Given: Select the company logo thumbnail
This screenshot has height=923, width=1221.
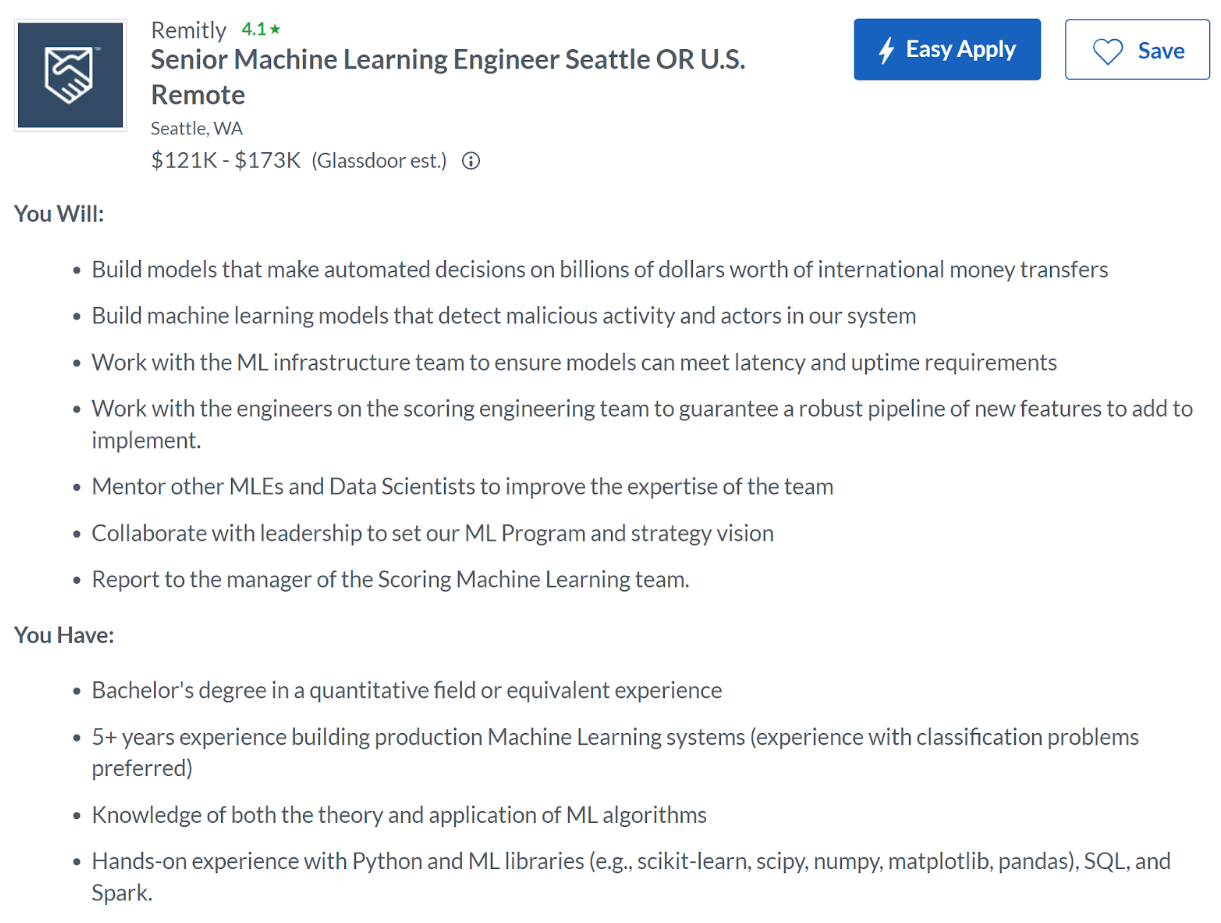Looking at the screenshot, I should (69, 74).
